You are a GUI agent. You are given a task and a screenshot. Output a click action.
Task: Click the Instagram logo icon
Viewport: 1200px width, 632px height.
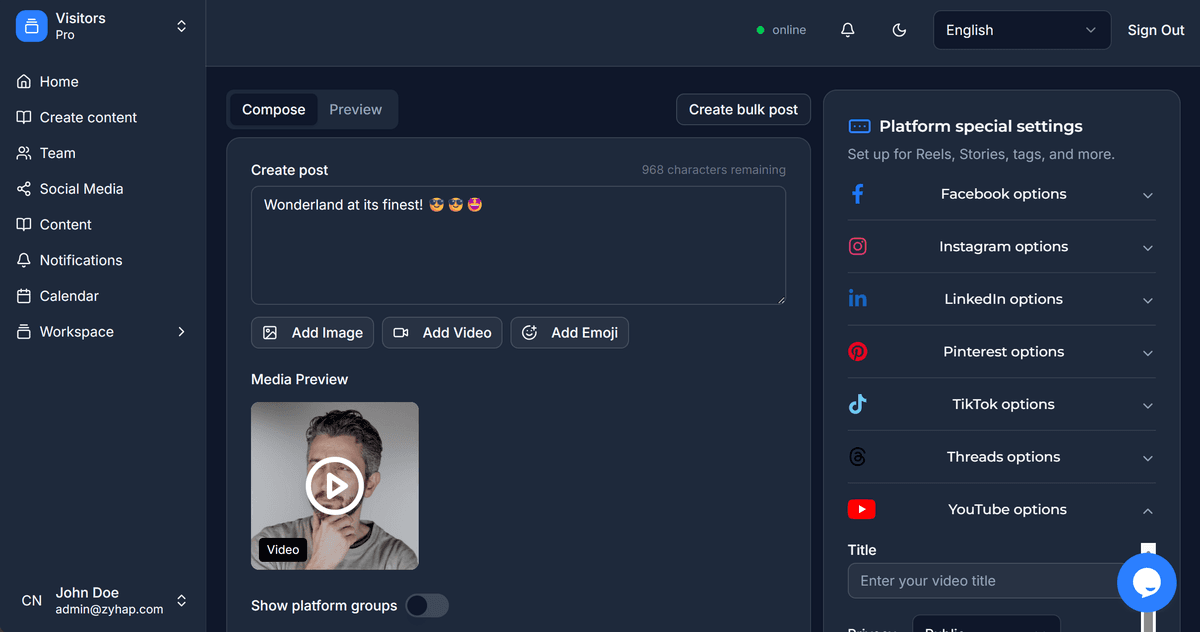(858, 246)
